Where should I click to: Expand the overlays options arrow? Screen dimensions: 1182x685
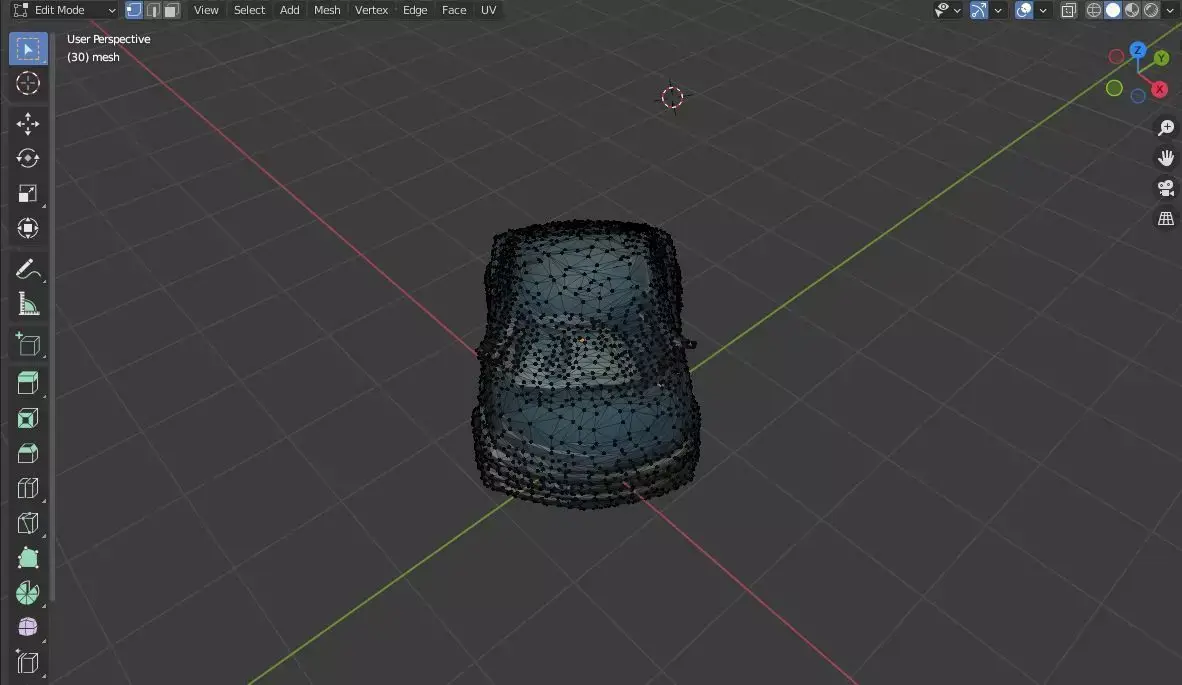[x=1043, y=10]
